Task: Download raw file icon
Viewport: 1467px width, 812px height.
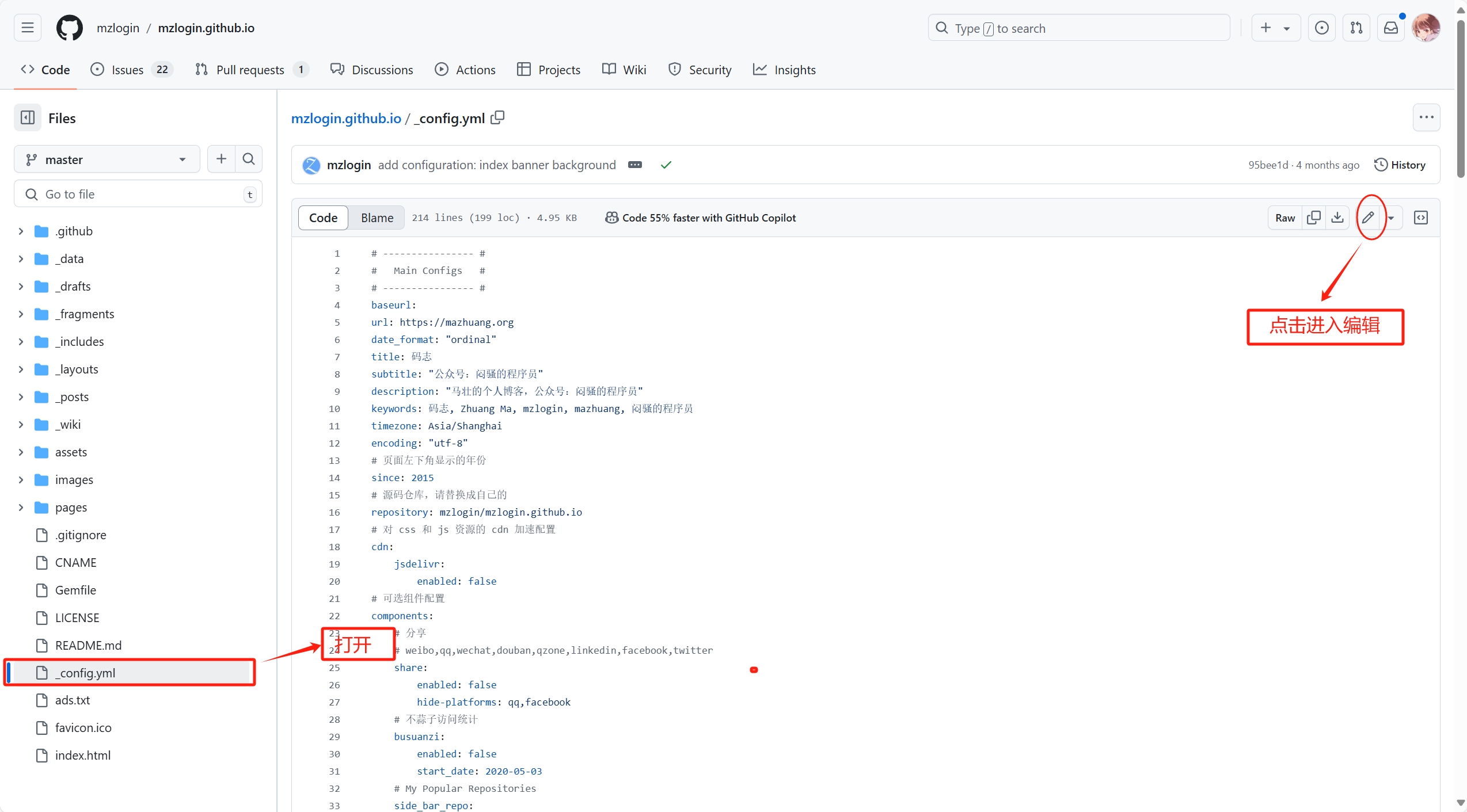Action: click(x=1337, y=218)
